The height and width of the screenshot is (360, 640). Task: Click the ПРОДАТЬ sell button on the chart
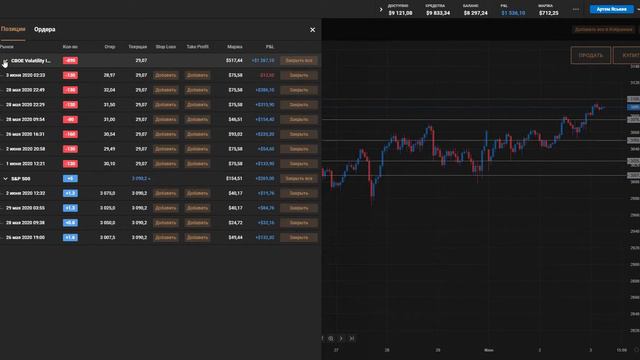tap(591, 55)
